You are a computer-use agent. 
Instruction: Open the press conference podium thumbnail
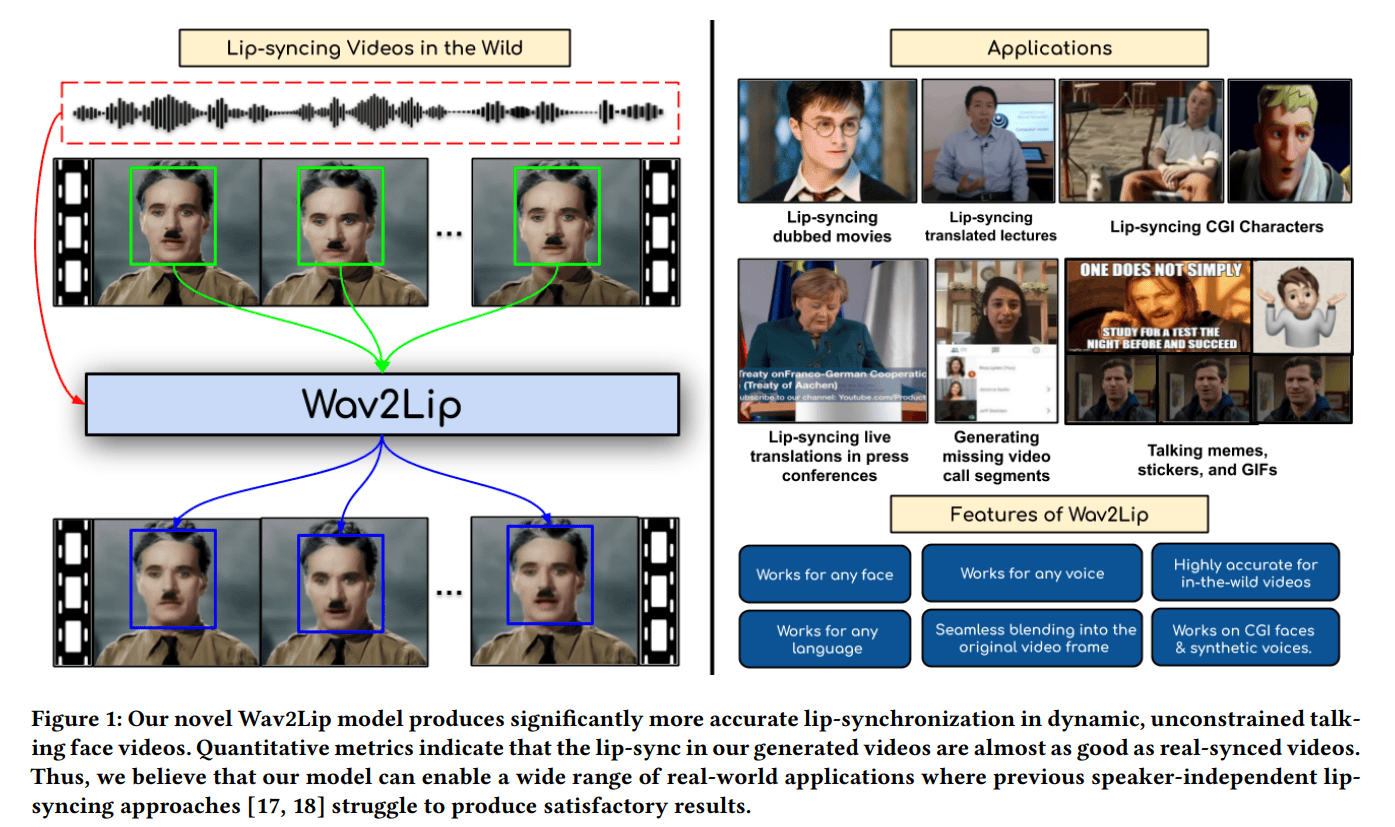point(832,340)
